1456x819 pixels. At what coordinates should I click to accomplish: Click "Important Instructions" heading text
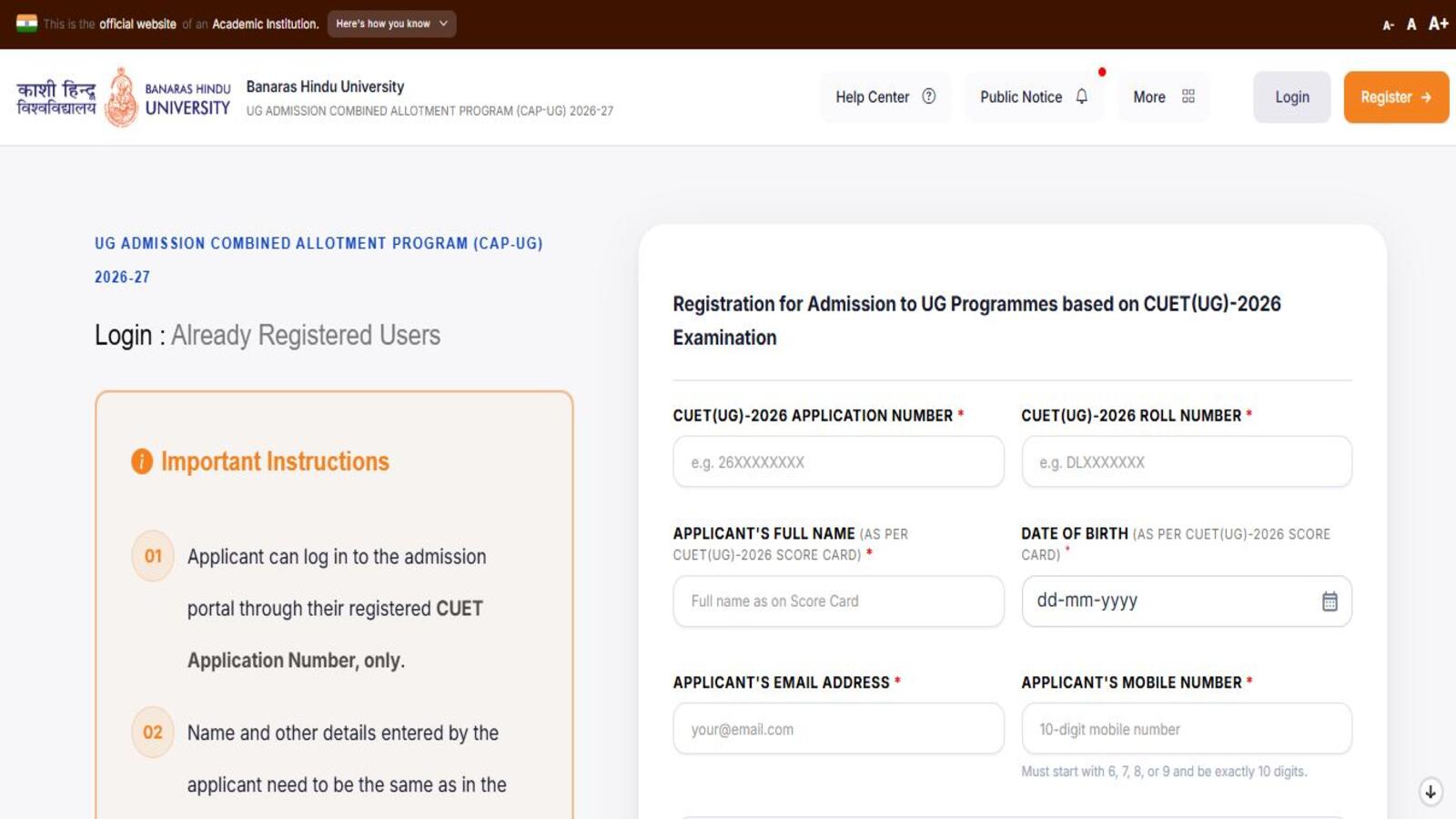(x=275, y=461)
